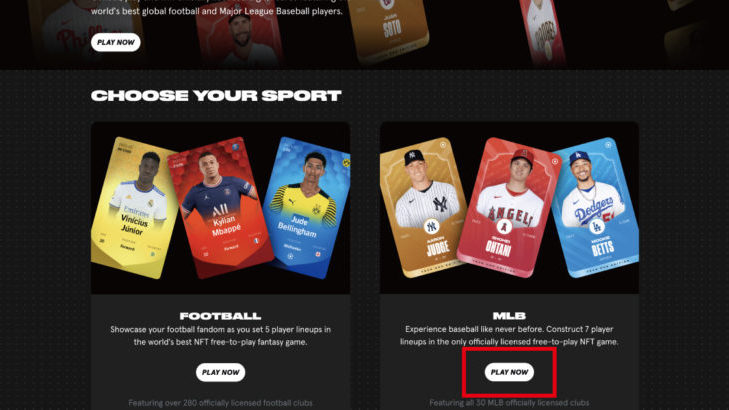Select the Jude Bellingham blue card
Image resolution: width=729 pixels, height=410 pixels.
pos(307,208)
